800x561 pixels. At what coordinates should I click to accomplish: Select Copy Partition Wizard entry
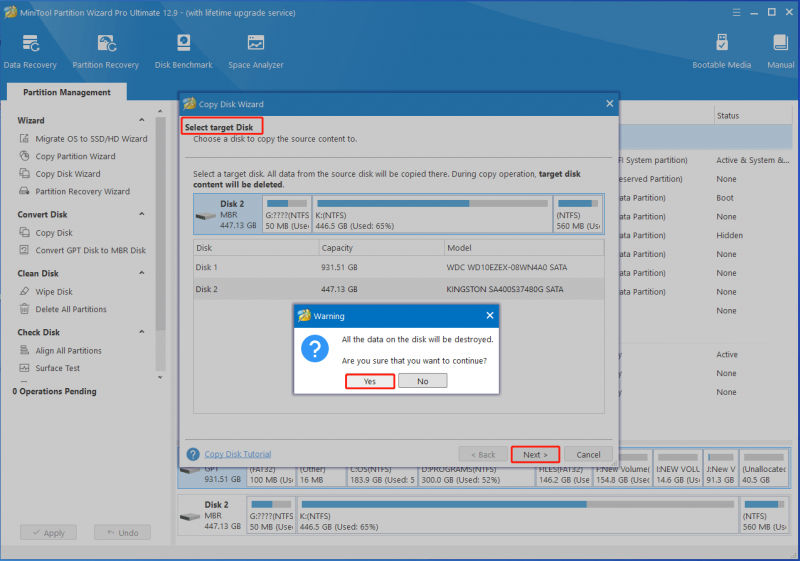(x=76, y=156)
